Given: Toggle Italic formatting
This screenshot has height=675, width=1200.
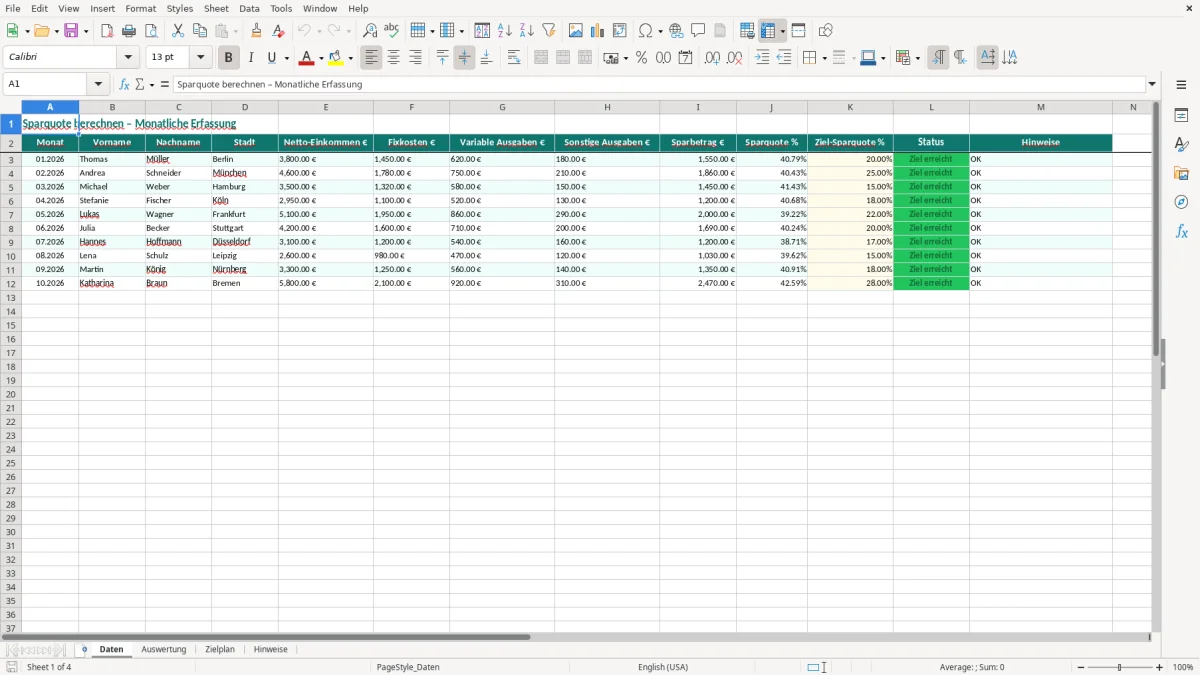Looking at the screenshot, I should 251,58.
